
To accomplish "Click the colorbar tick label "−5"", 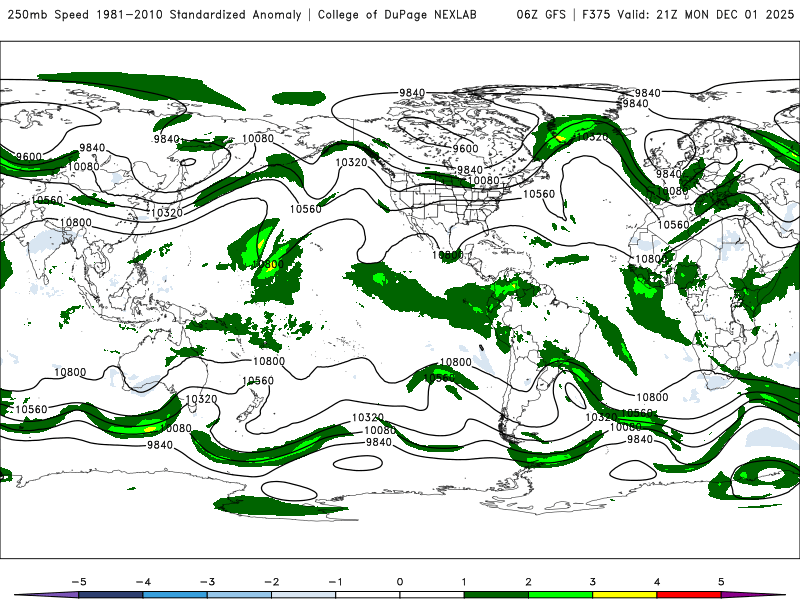I will coord(79,582).
